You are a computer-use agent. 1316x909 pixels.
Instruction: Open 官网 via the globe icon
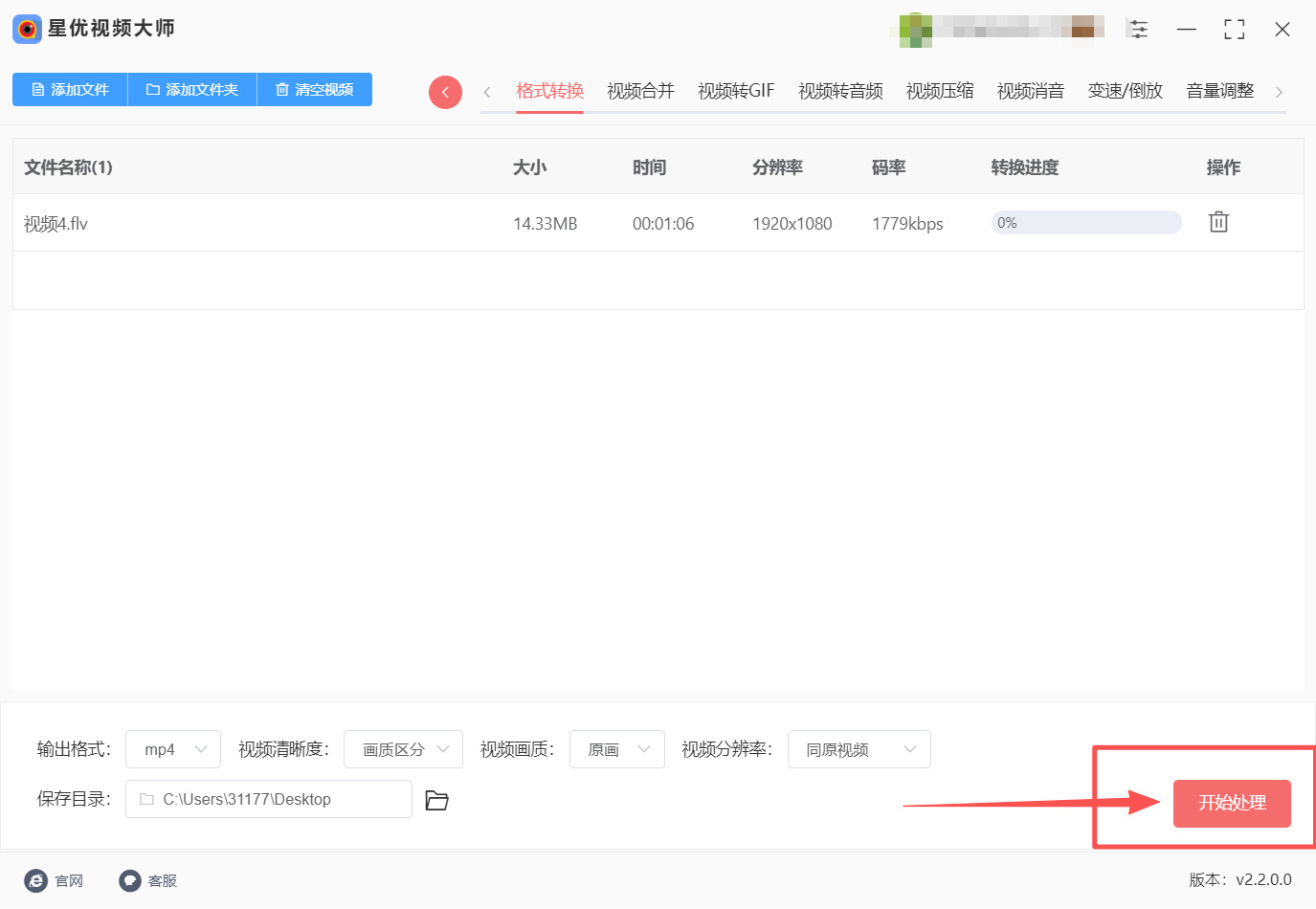point(35,880)
